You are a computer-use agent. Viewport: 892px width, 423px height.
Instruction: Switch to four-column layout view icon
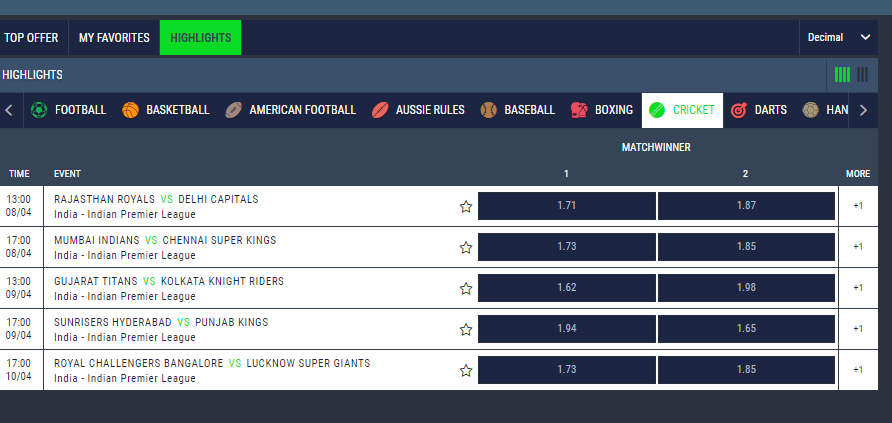tap(842, 74)
